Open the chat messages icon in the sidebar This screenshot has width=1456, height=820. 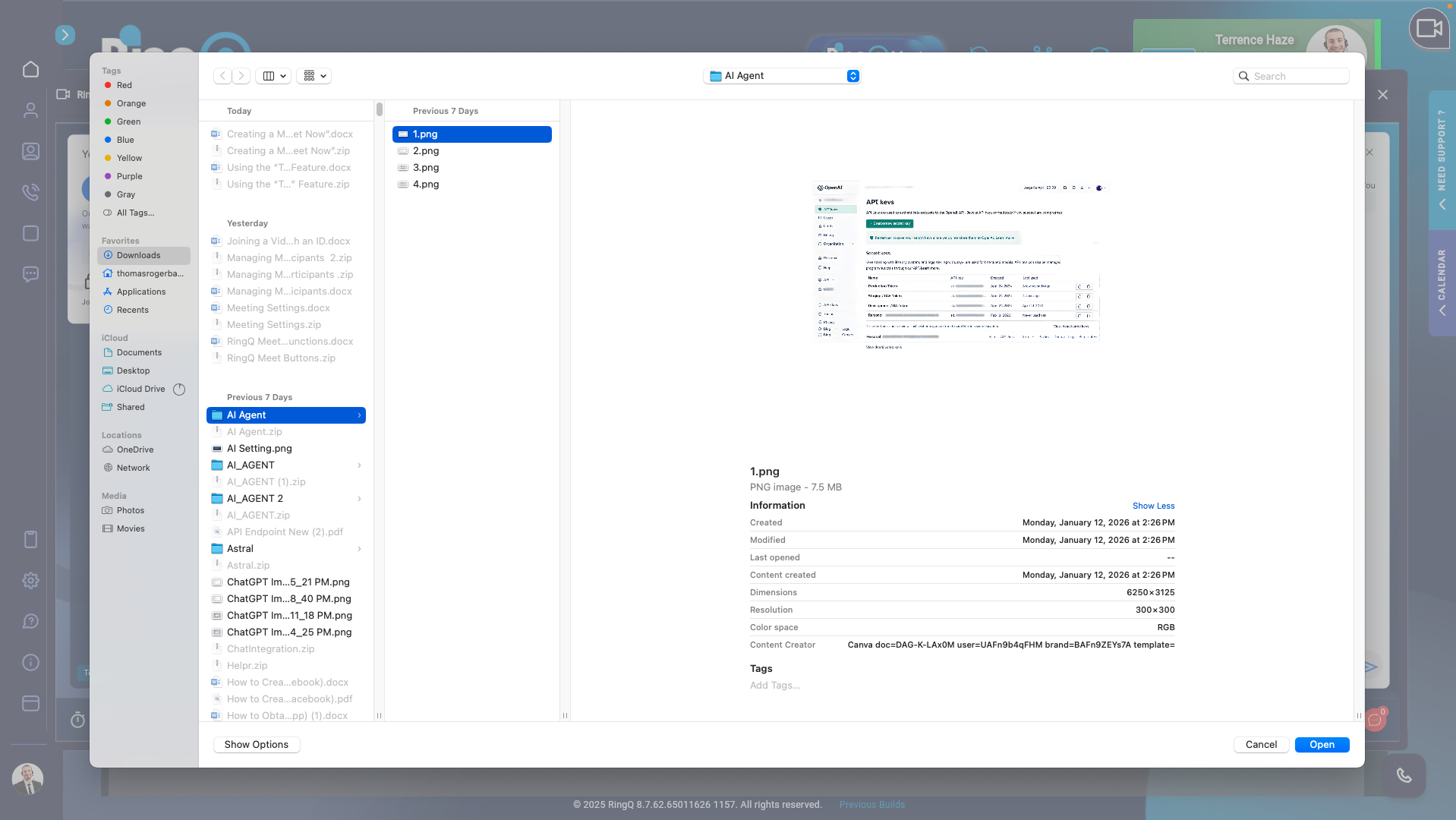click(x=30, y=274)
